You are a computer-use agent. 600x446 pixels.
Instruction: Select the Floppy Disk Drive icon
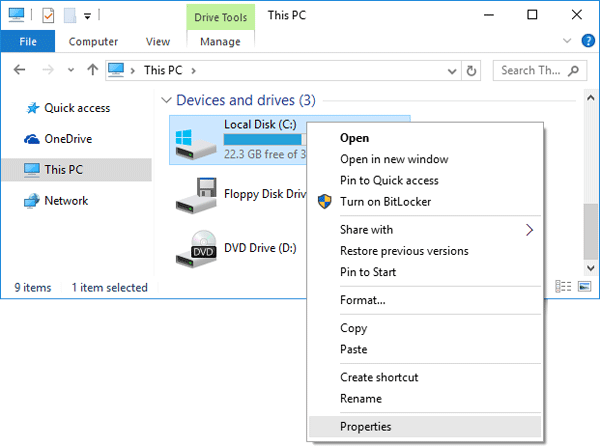[196, 195]
